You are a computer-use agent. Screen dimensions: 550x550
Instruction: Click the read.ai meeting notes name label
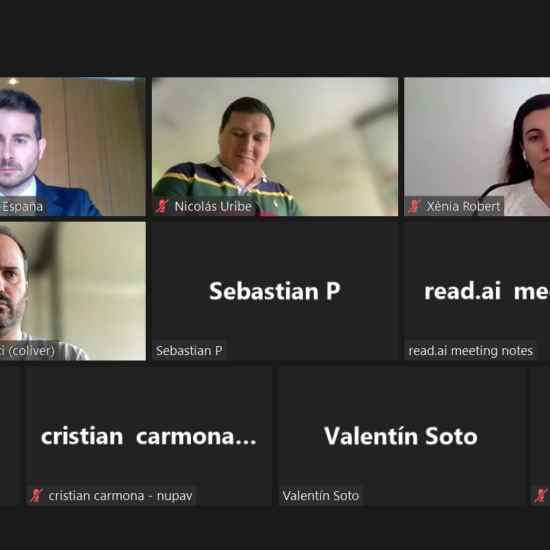470,351
